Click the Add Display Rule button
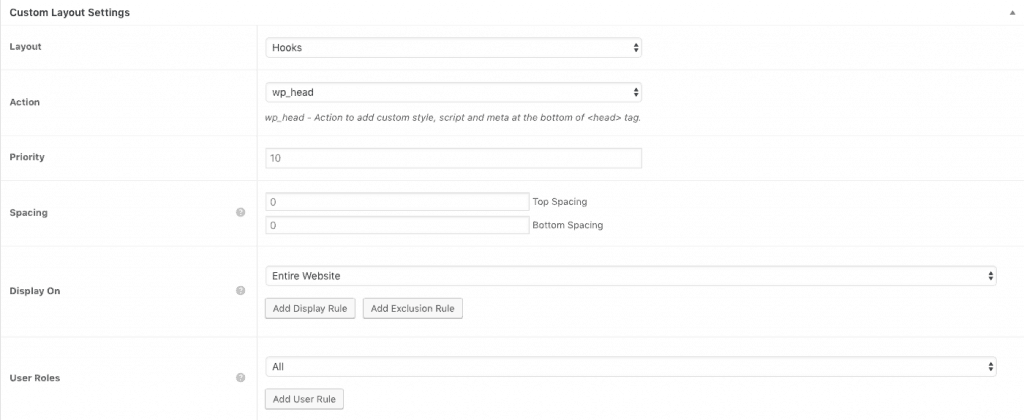The width and height of the screenshot is (1024, 420). 310,308
